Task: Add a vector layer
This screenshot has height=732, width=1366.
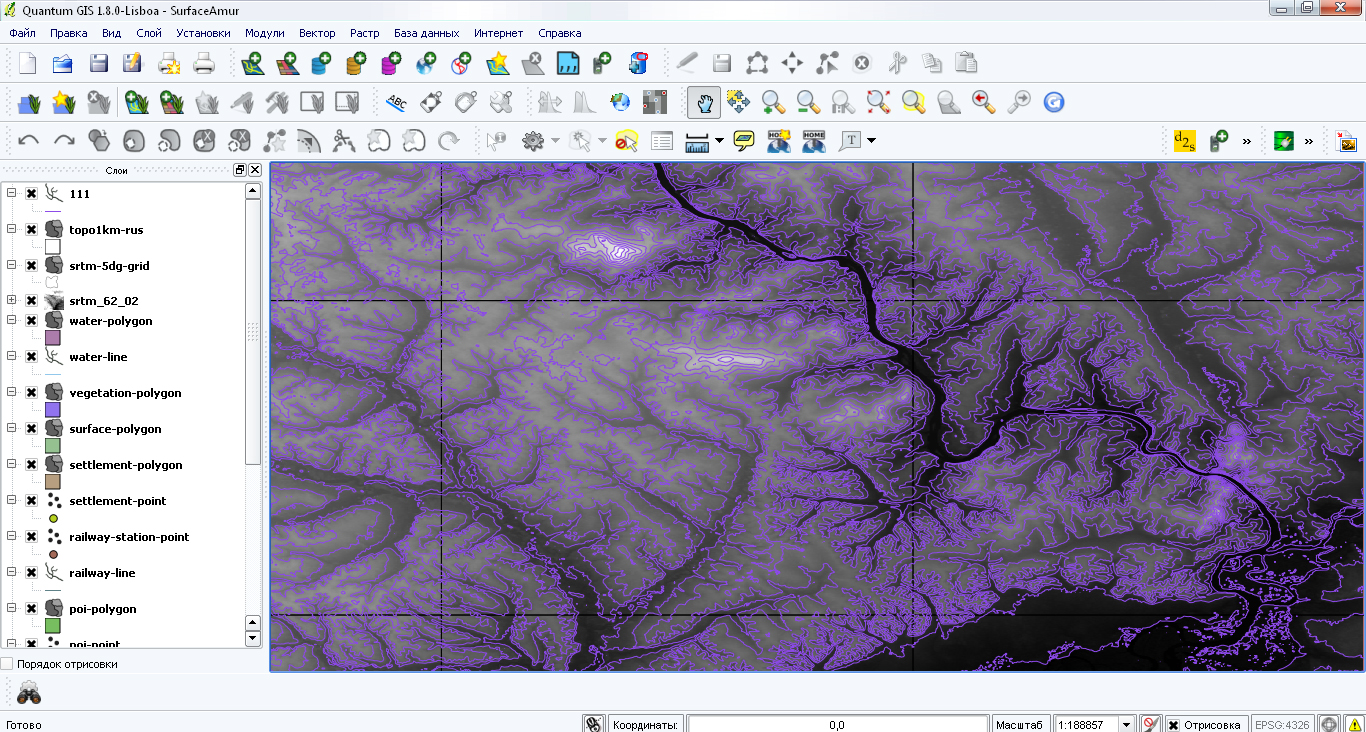Action: point(252,64)
